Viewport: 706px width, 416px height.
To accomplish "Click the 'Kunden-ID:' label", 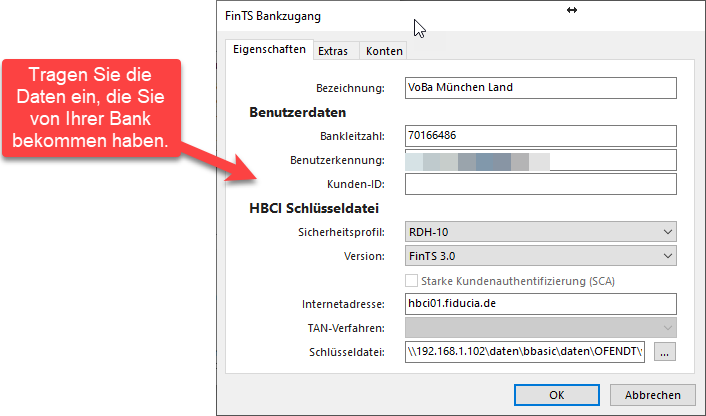I will coord(356,185).
